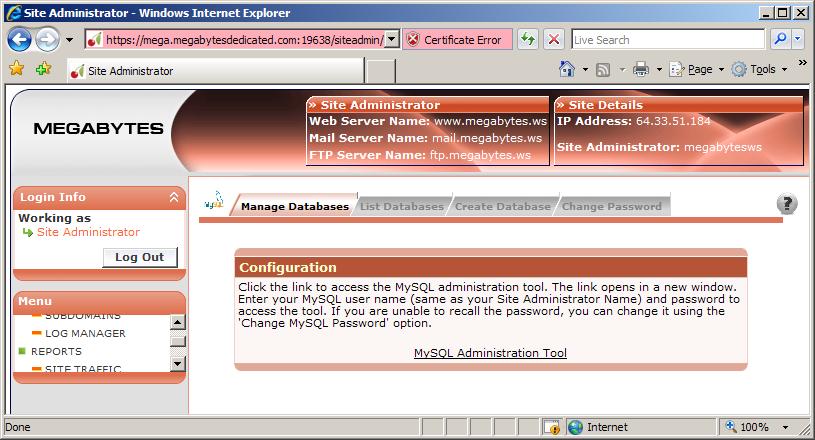815x440 pixels.
Task: Click the Favorites Center star icon
Action: click(16, 69)
